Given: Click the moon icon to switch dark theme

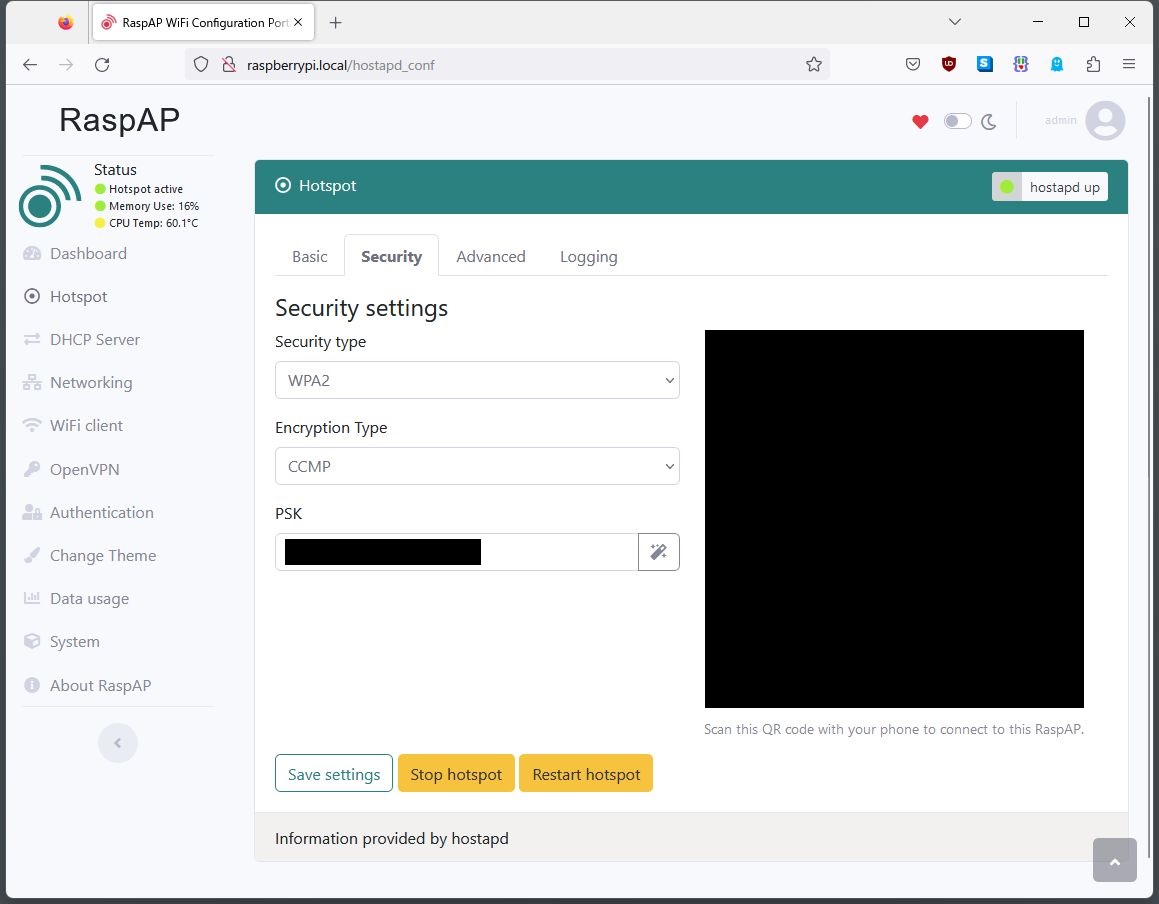Looking at the screenshot, I should (988, 121).
